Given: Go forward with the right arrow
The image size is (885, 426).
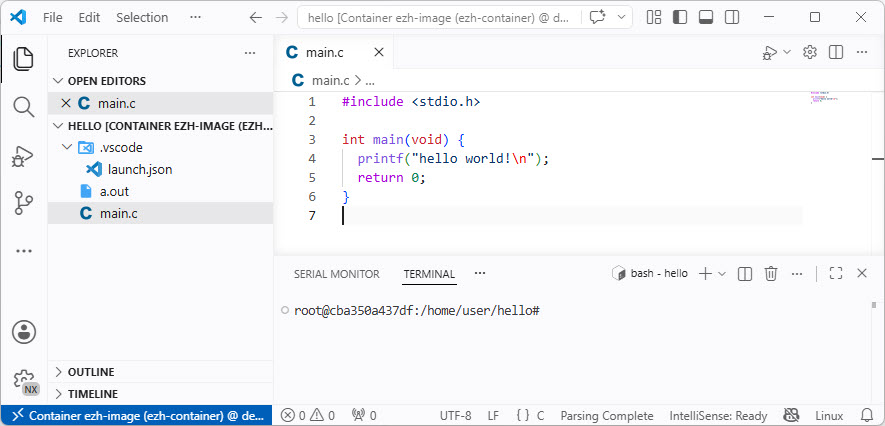Looking at the screenshot, I should (x=281, y=17).
